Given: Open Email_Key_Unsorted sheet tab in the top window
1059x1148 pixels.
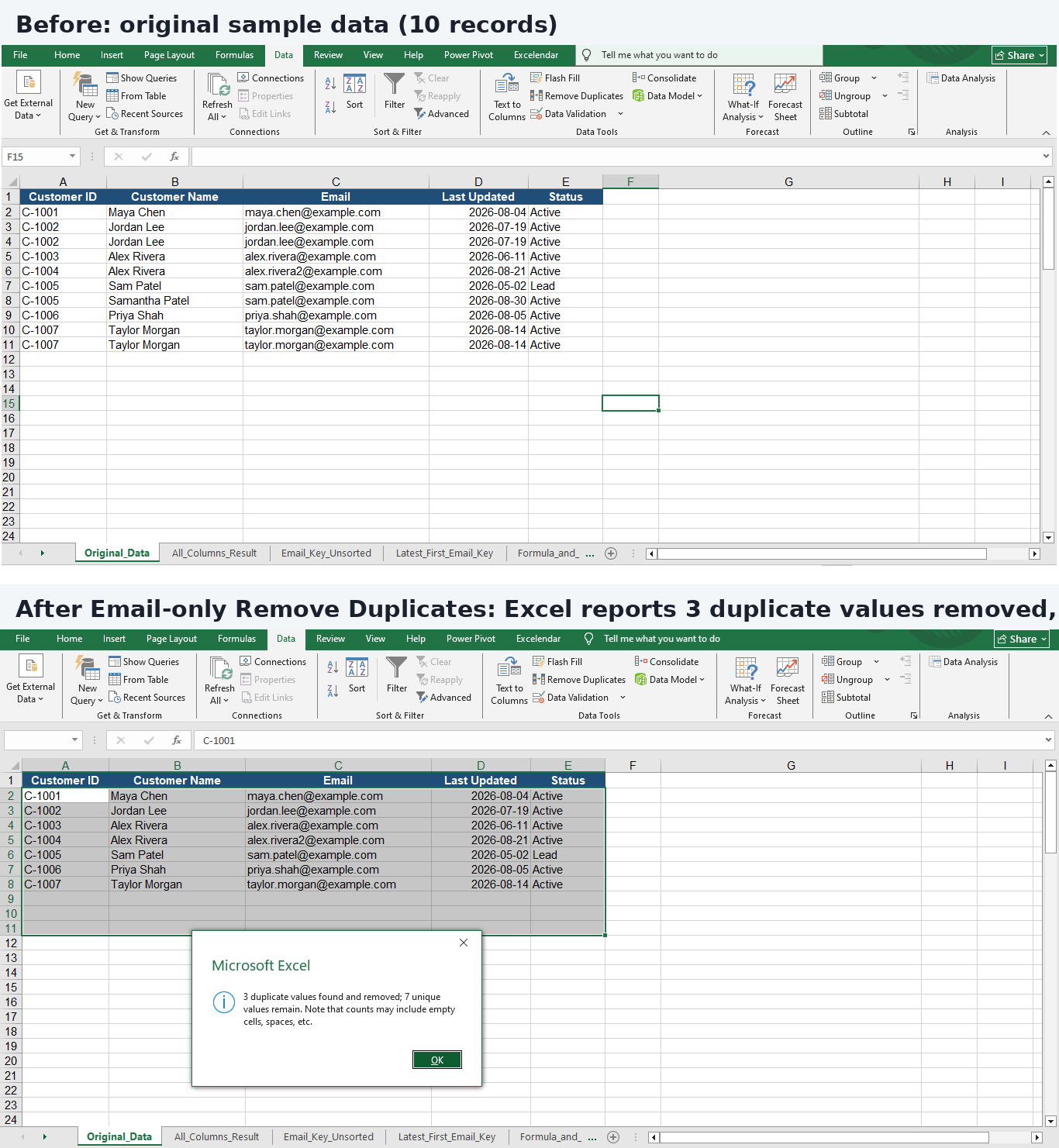Looking at the screenshot, I should 326,553.
